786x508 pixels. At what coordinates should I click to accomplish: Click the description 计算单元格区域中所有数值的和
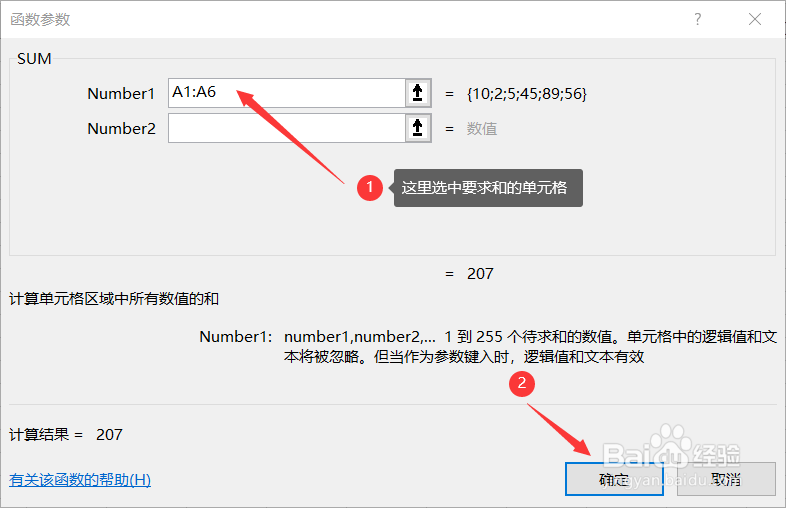tap(114, 299)
